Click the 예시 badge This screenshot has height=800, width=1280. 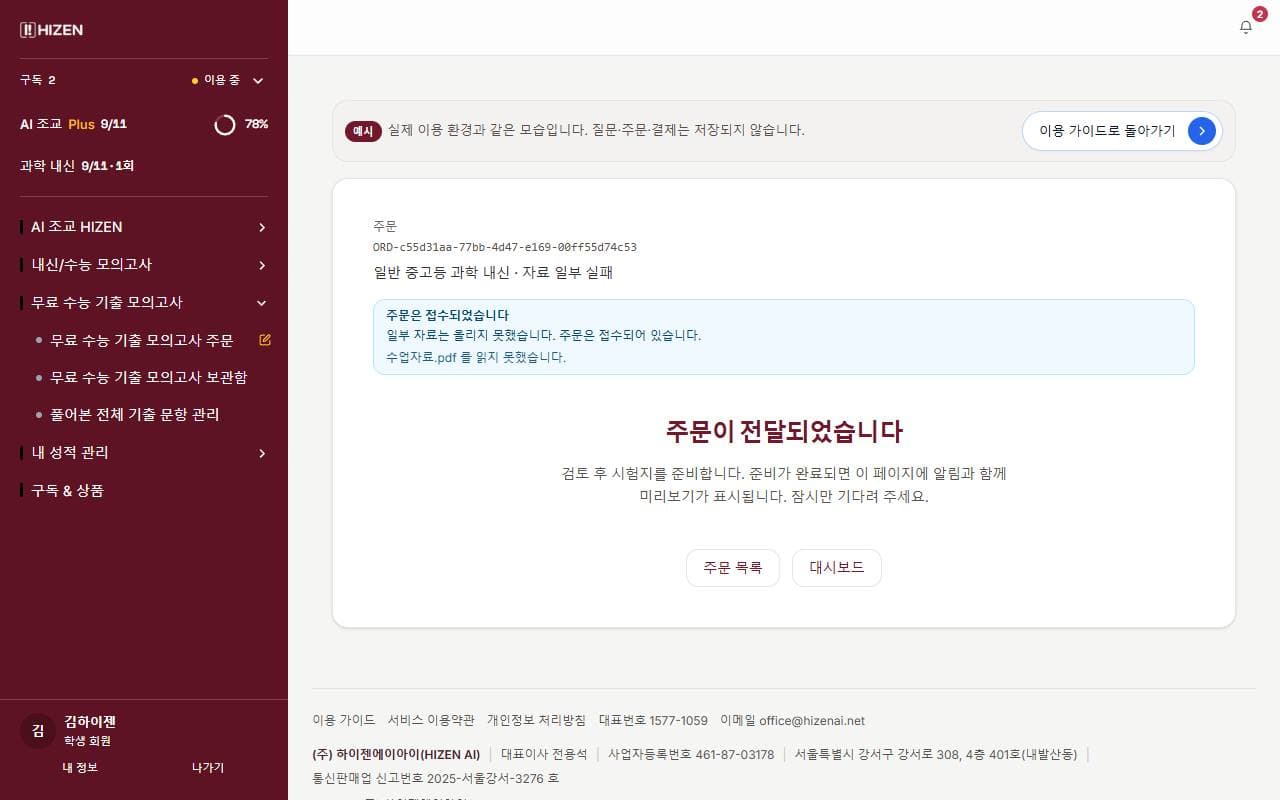click(364, 131)
